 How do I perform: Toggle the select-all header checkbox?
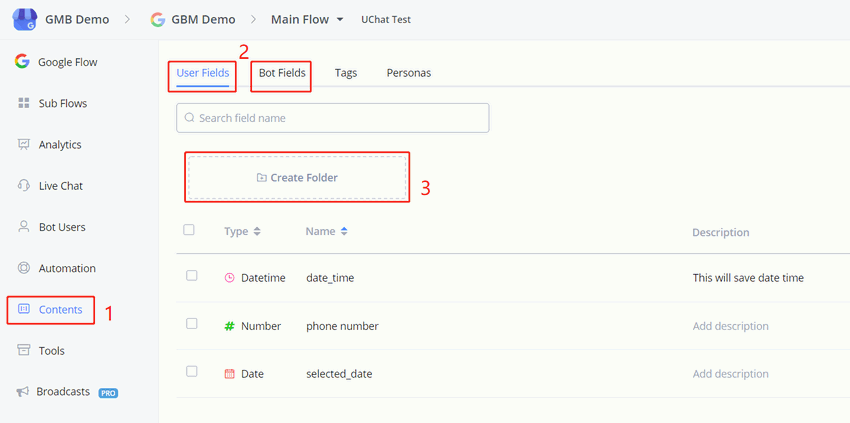pos(189,230)
